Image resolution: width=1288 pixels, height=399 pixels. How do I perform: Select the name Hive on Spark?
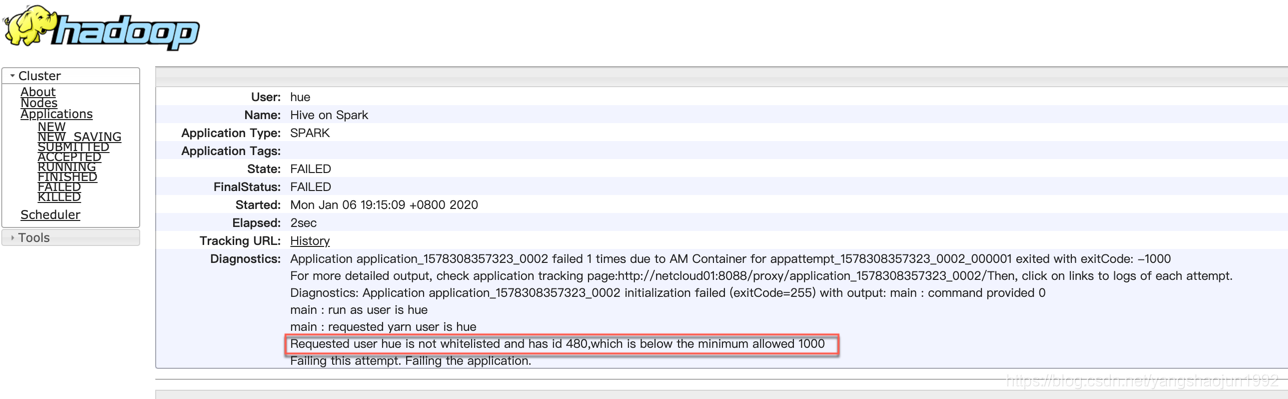329,115
